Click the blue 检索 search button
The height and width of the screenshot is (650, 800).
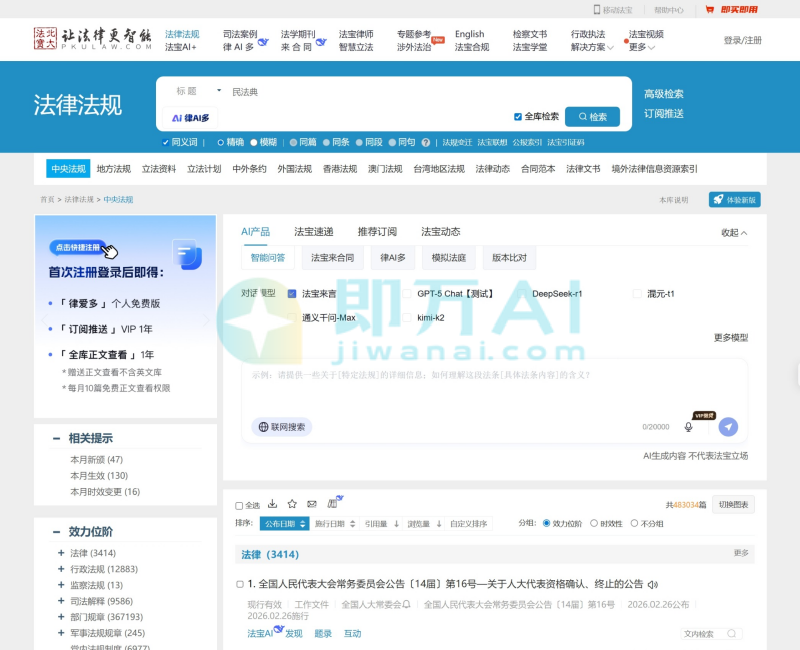point(592,116)
